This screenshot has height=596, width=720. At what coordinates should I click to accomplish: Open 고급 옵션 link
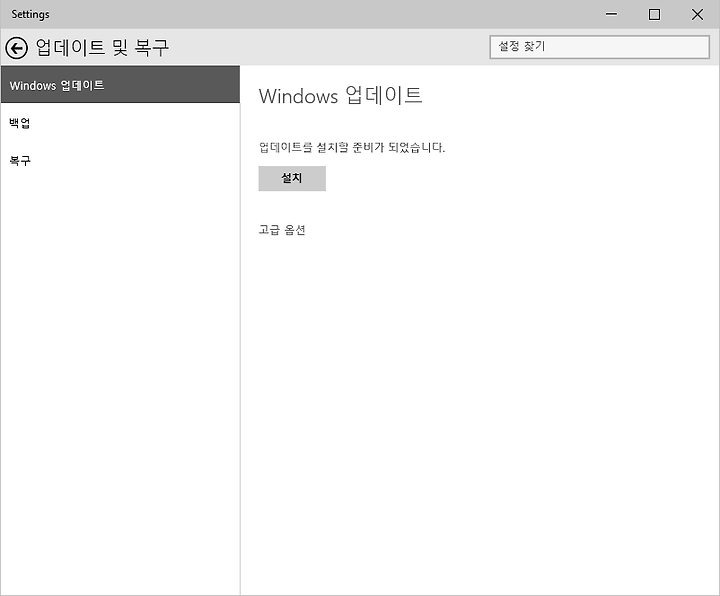[x=282, y=230]
